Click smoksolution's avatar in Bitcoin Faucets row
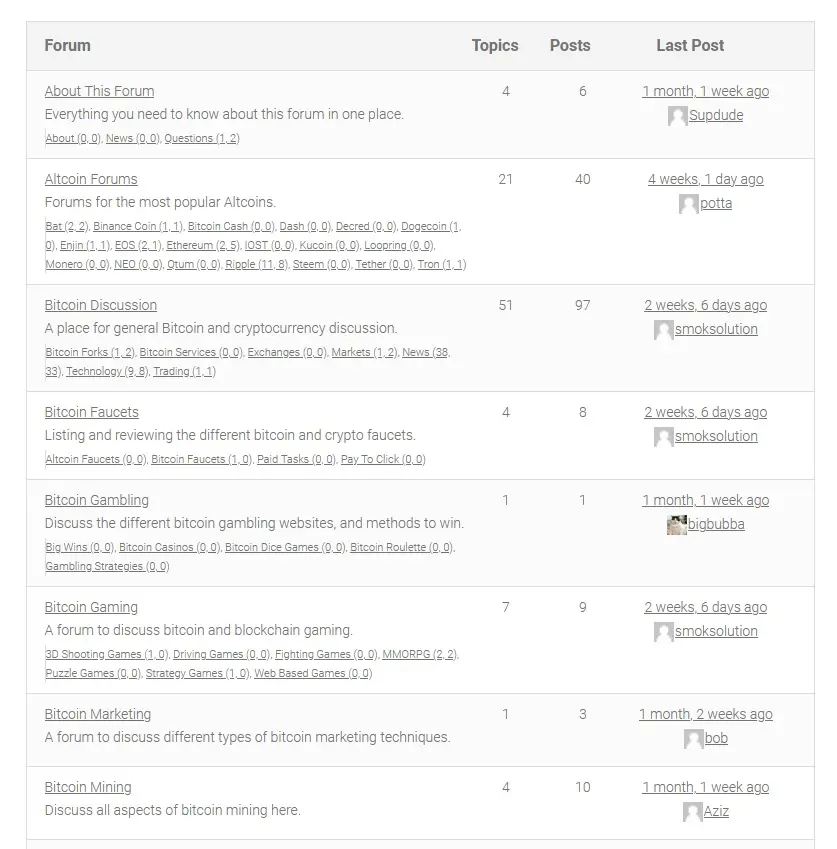The image size is (837, 849). click(x=664, y=437)
